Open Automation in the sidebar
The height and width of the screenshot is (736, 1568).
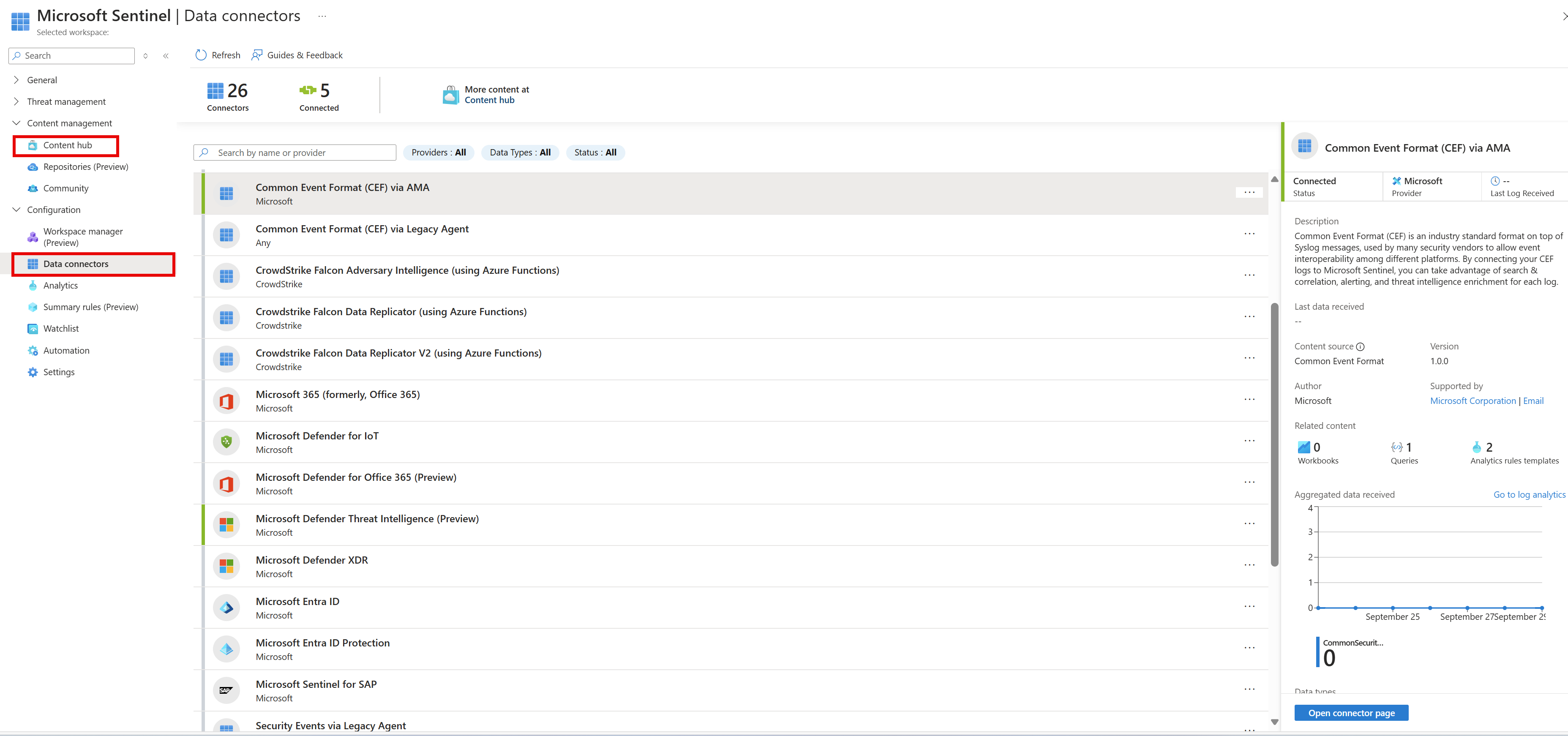[66, 351]
